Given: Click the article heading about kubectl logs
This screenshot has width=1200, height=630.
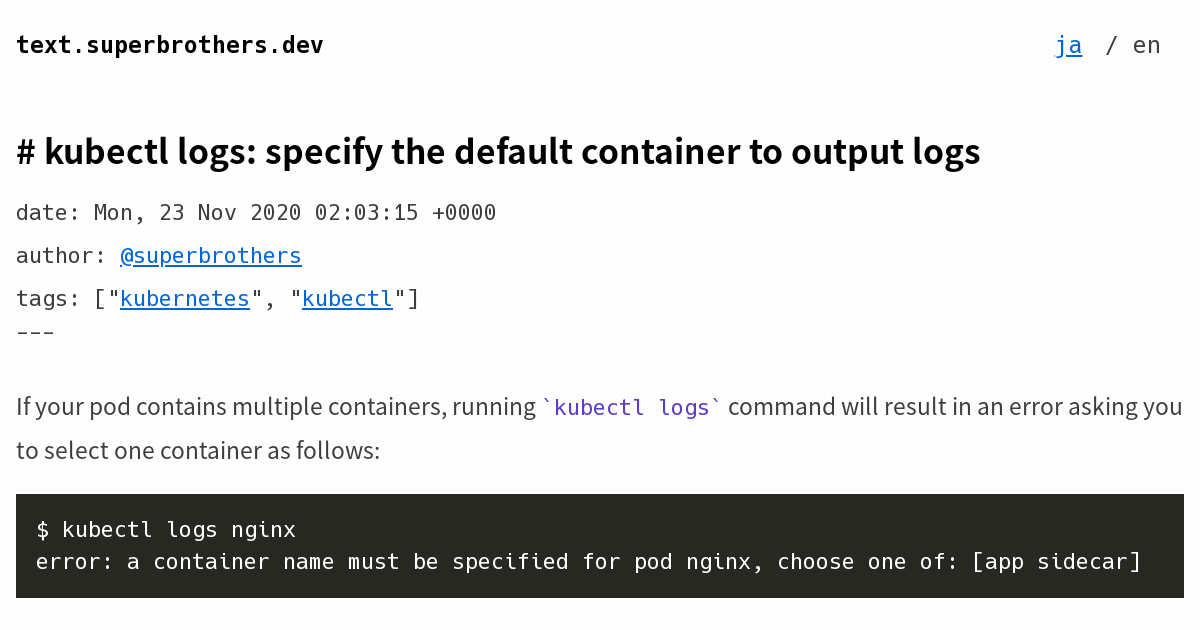Looking at the screenshot, I should (x=498, y=151).
